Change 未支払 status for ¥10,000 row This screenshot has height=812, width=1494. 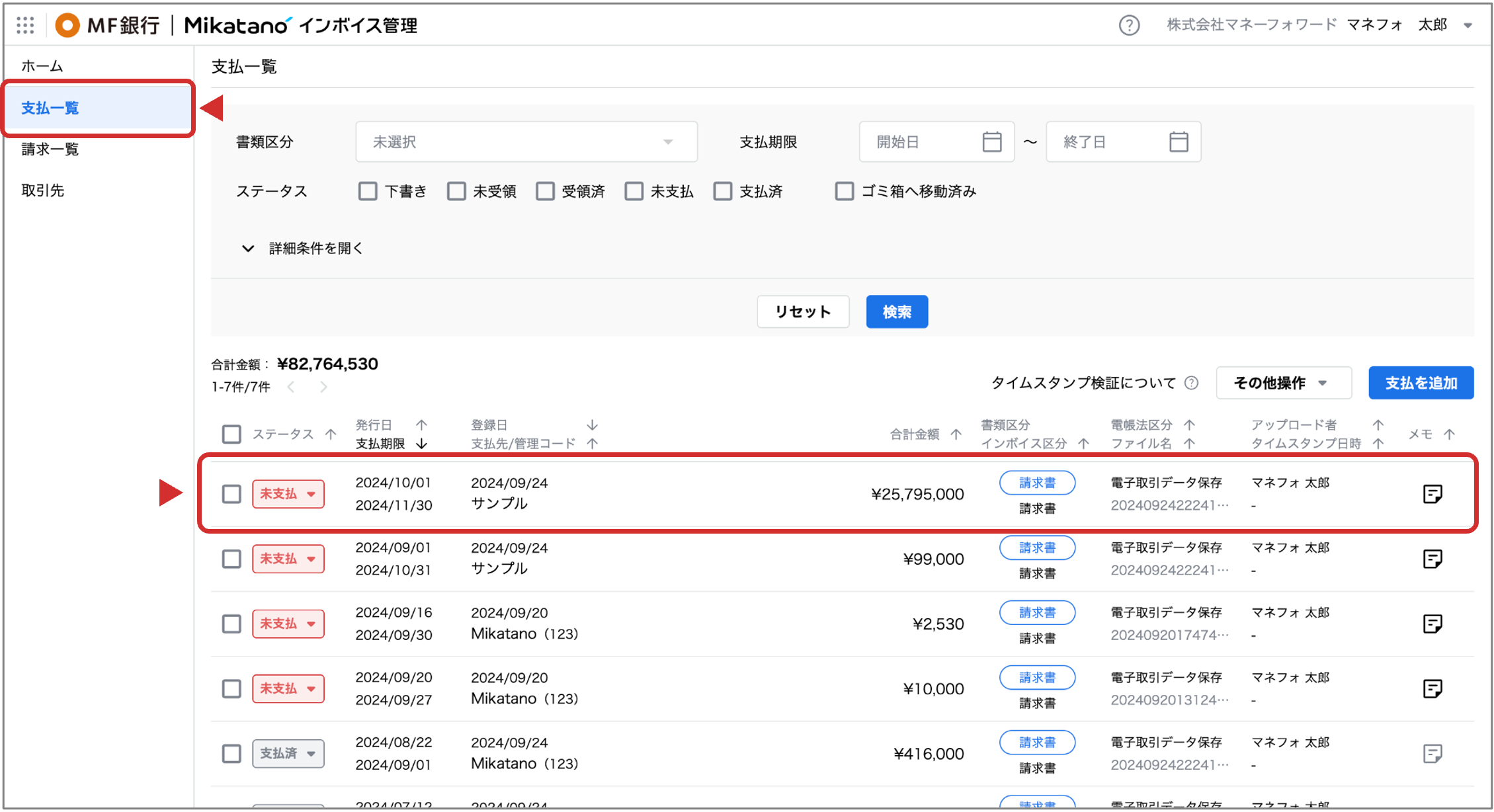click(288, 688)
